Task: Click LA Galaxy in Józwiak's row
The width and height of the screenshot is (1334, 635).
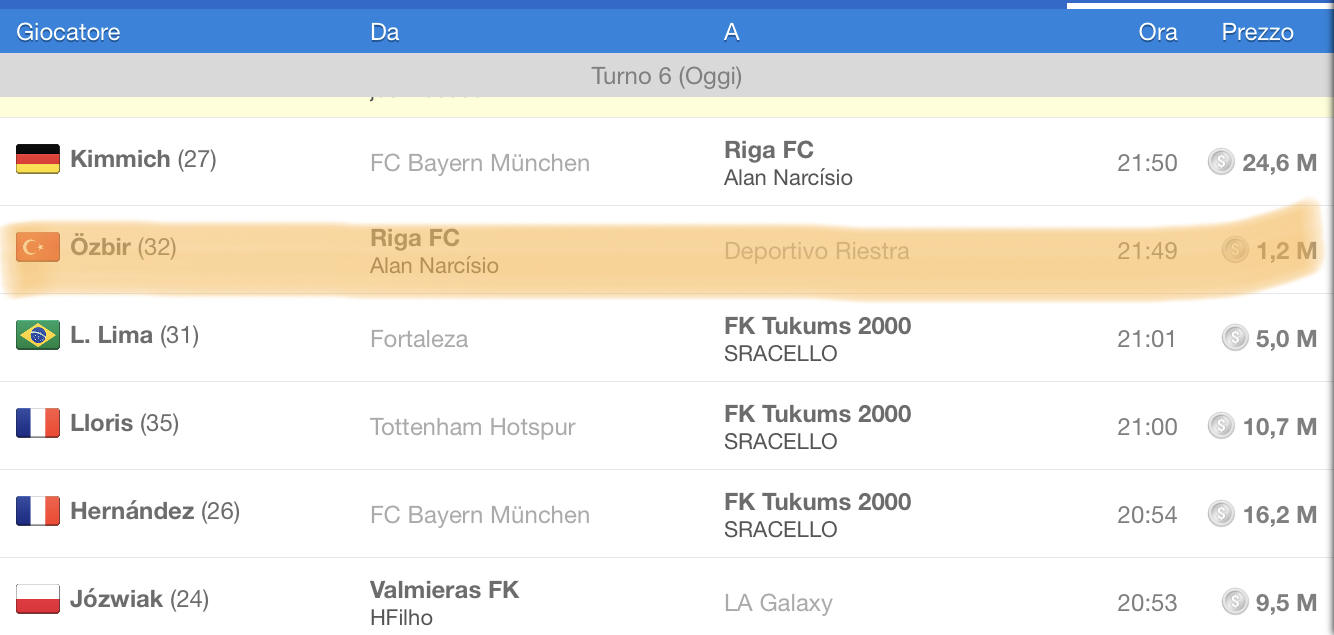Action: point(778,603)
